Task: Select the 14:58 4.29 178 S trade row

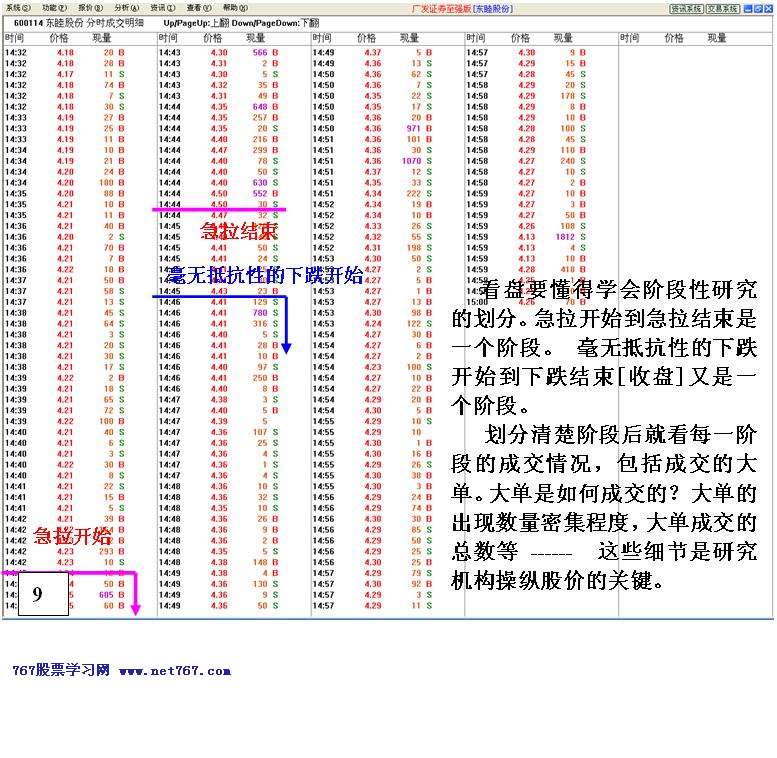Action: pyautogui.click(x=526, y=96)
